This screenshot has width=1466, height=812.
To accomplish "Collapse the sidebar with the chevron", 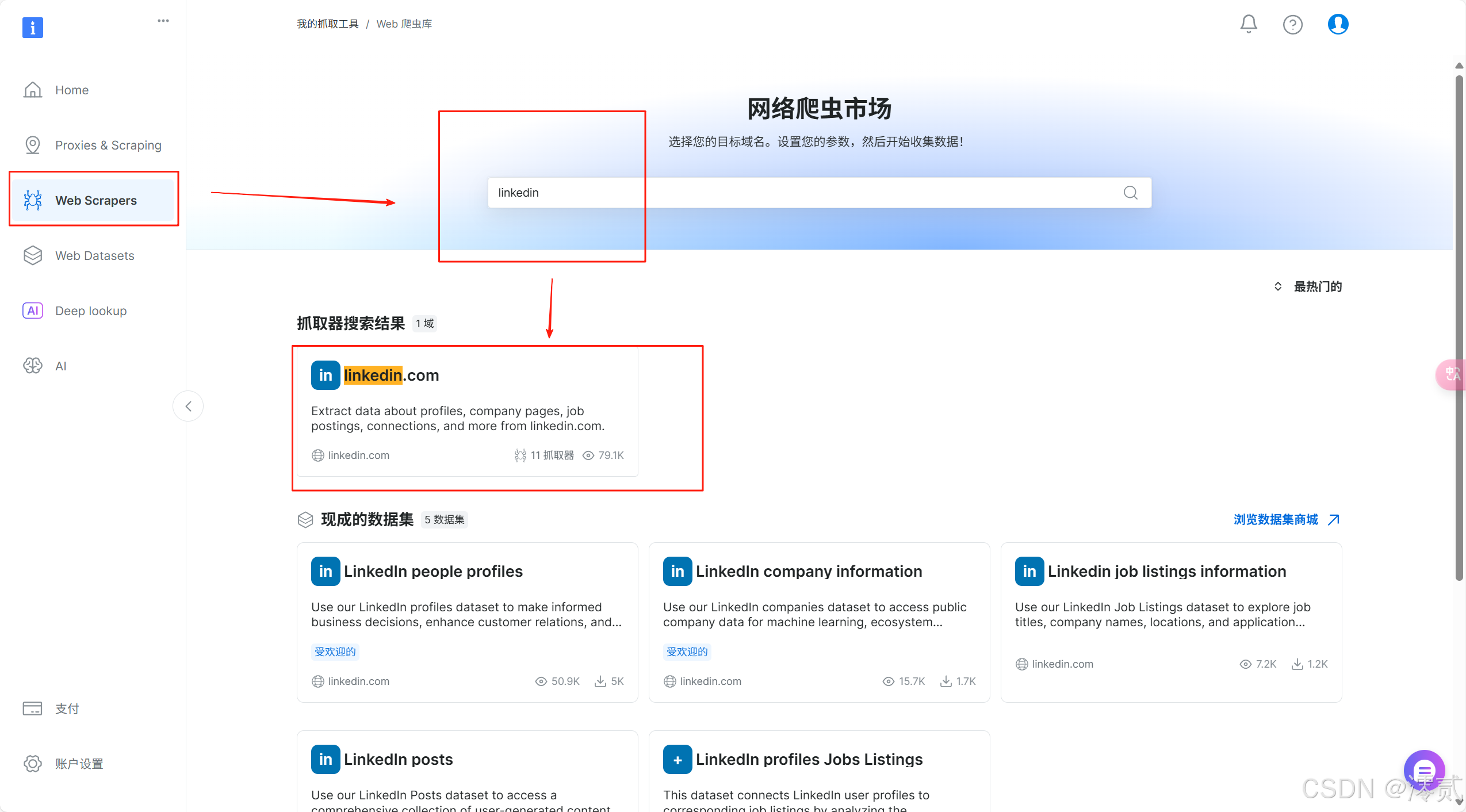I will pyautogui.click(x=188, y=405).
